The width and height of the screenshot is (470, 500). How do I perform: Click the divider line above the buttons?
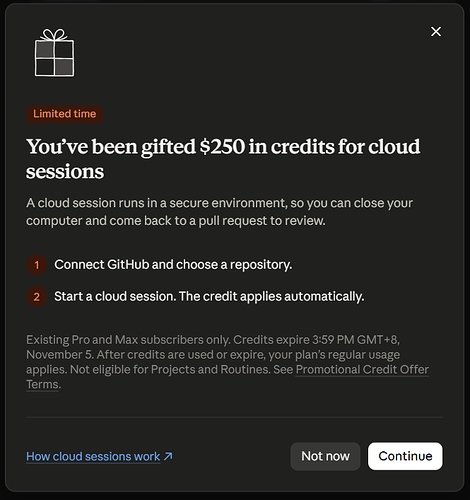pyautogui.click(x=235, y=417)
